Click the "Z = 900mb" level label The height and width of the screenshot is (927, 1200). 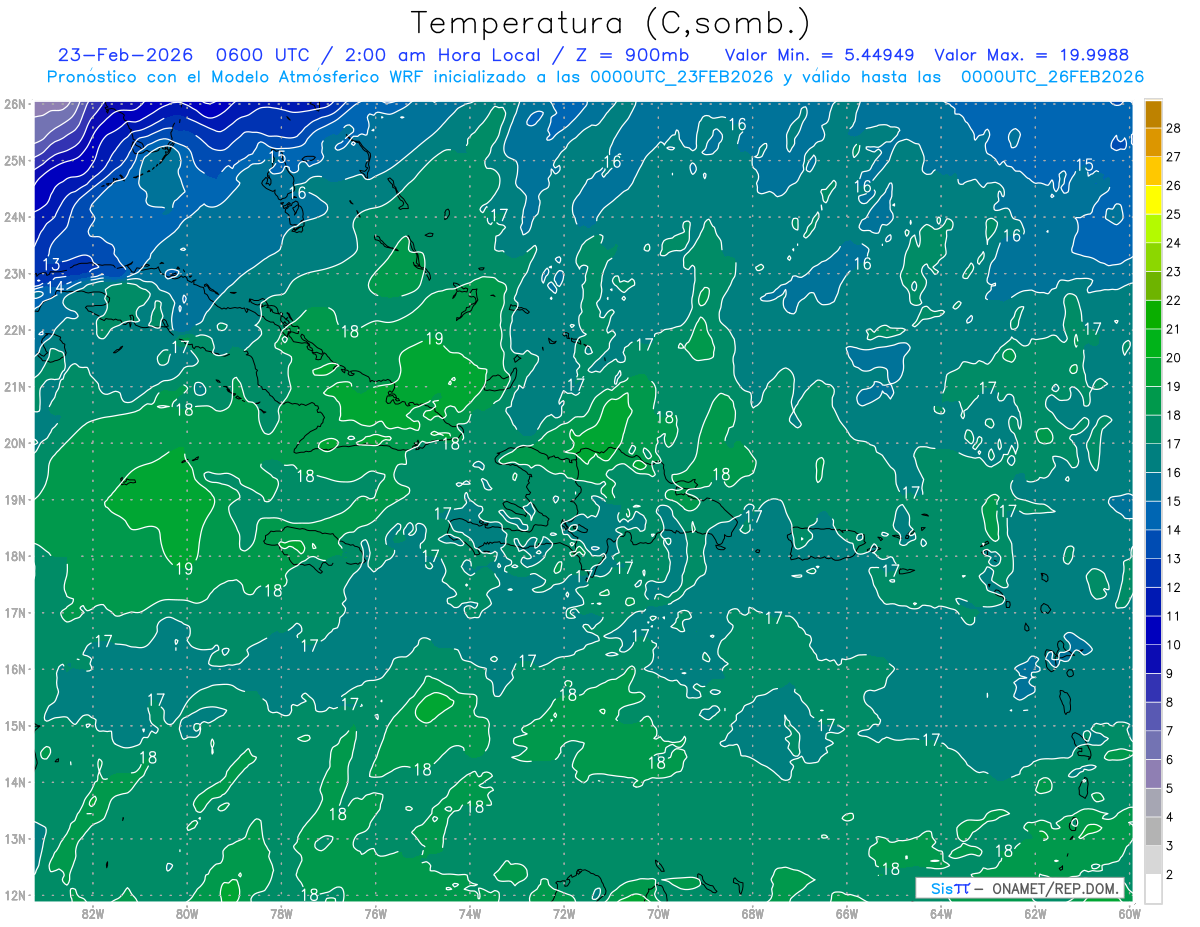coord(634,55)
